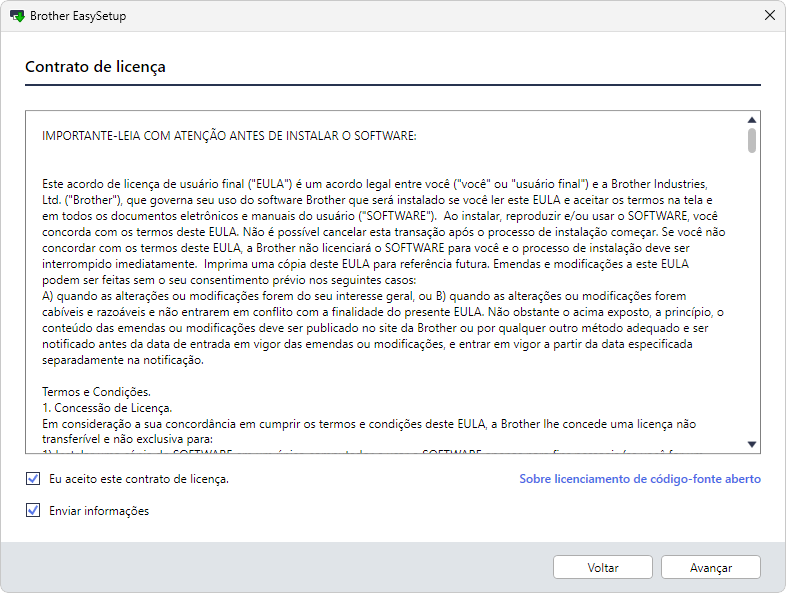Click the Avançar button
The width and height of the screenshot is (786, 593).
[710, 567]
